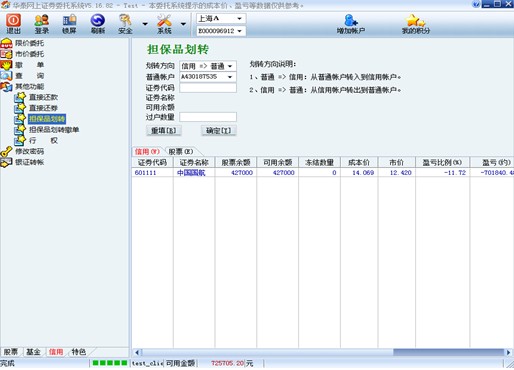Click the 锁屏 lock screen icon

pos(69,21)
